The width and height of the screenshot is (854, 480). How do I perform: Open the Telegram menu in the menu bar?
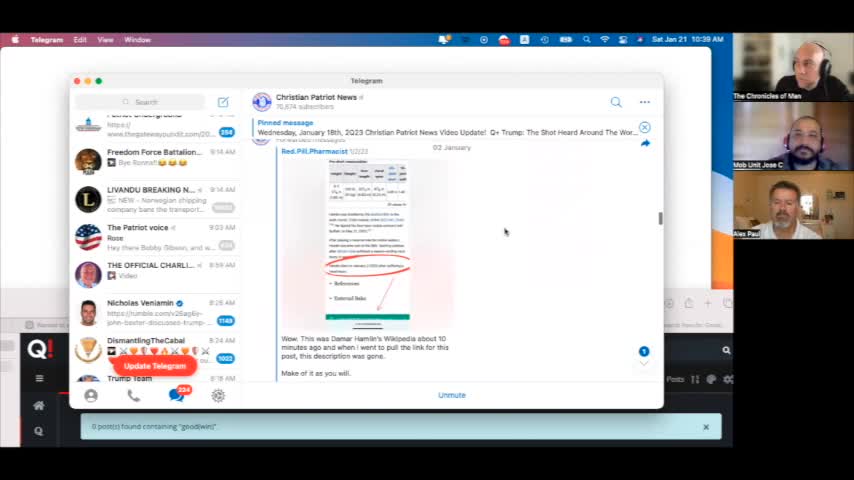click(x=47, y=40)
